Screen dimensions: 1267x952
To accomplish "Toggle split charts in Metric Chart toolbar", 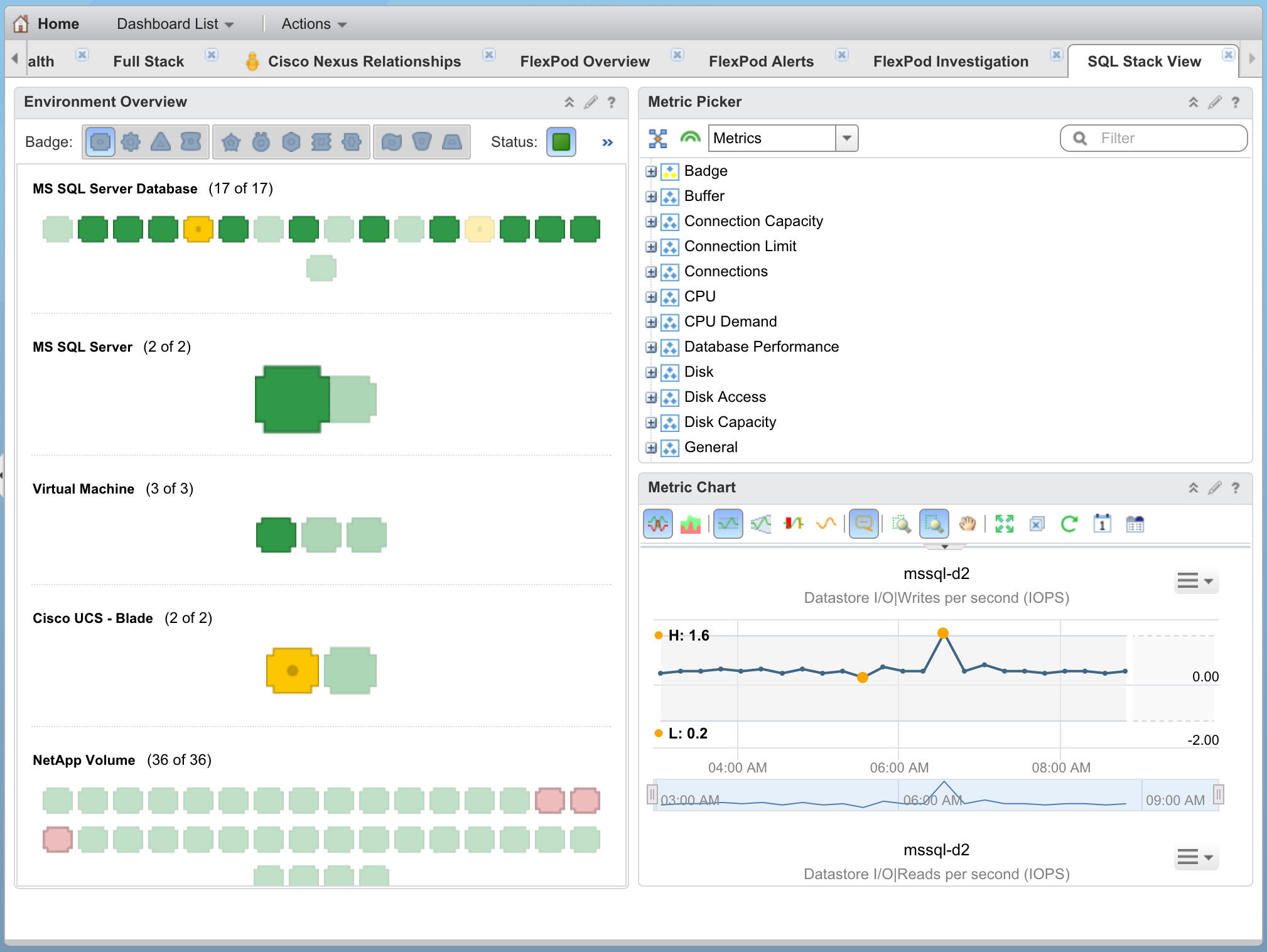I will 658,524.
